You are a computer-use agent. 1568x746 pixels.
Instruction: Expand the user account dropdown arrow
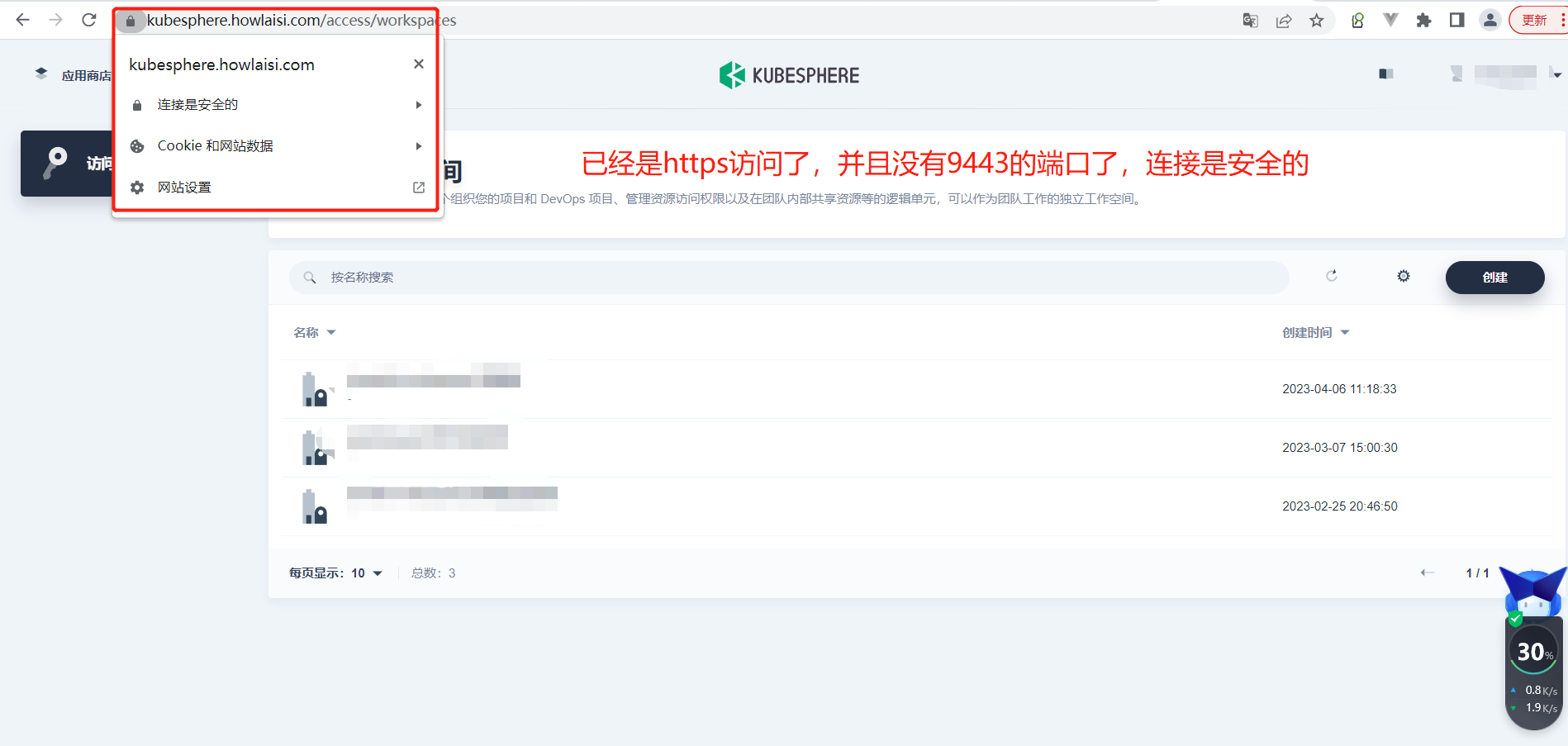tap(1557, 75)
